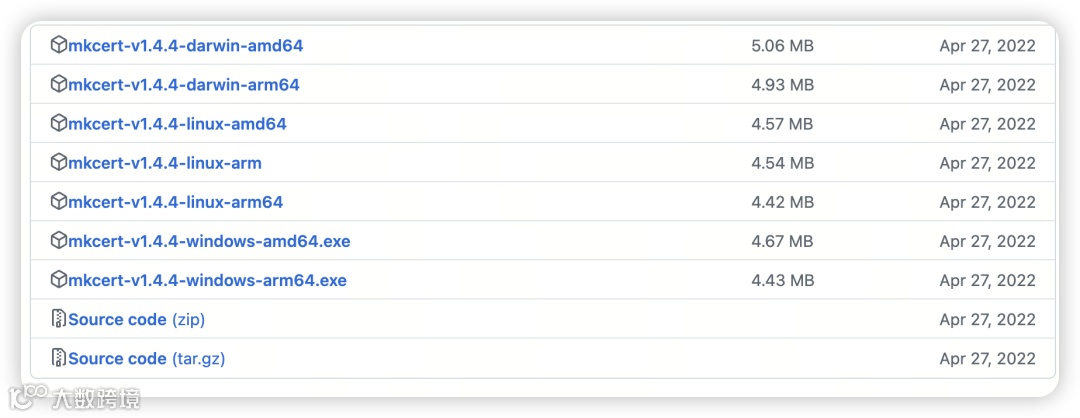The width and height of the screenshot is (1080, 418).
Task: Click the date on the Source code (zip) row
Action: click(x=987, y=320)
